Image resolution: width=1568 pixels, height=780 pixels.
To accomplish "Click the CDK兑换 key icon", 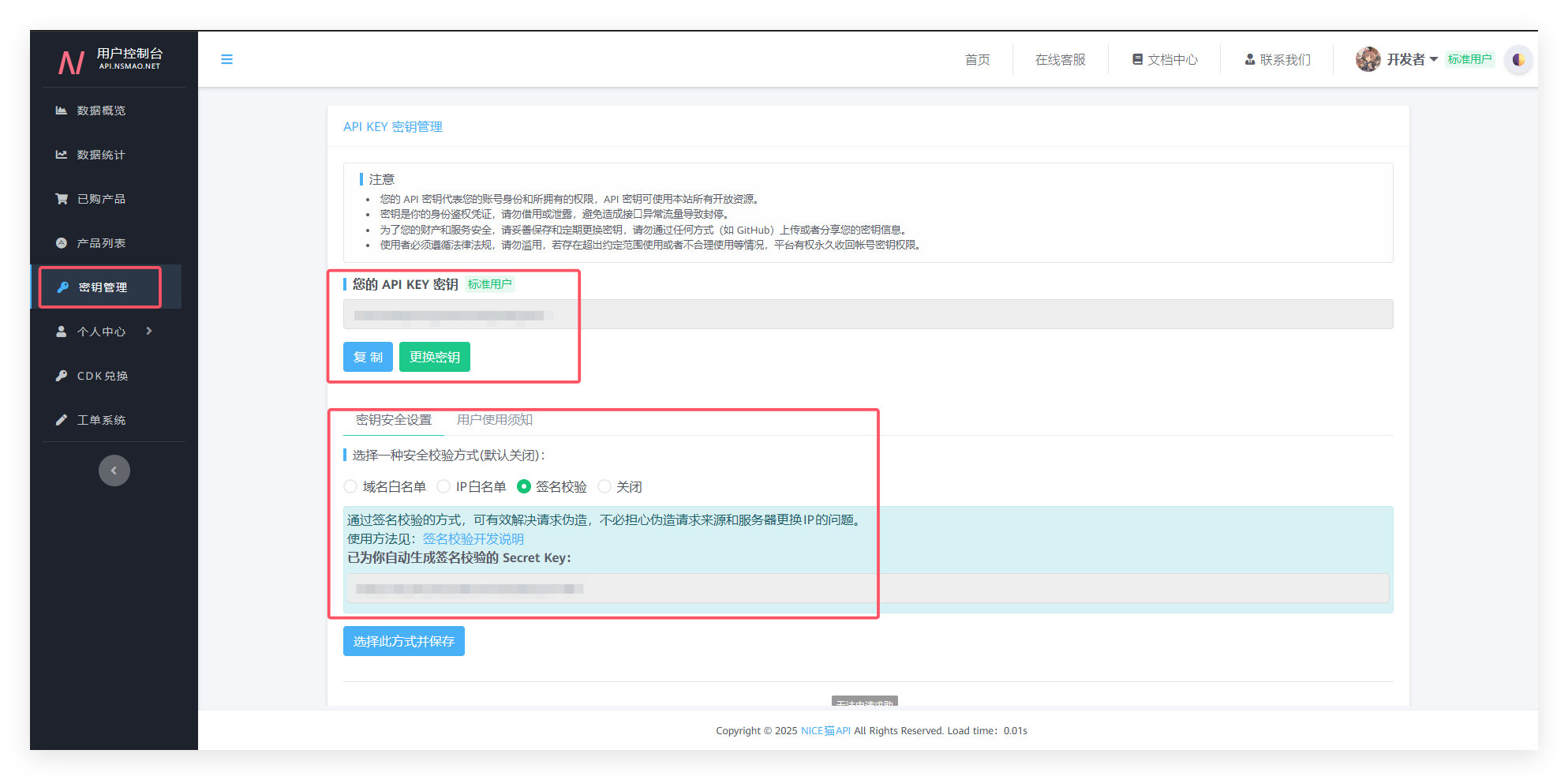I will click(62, 376).
